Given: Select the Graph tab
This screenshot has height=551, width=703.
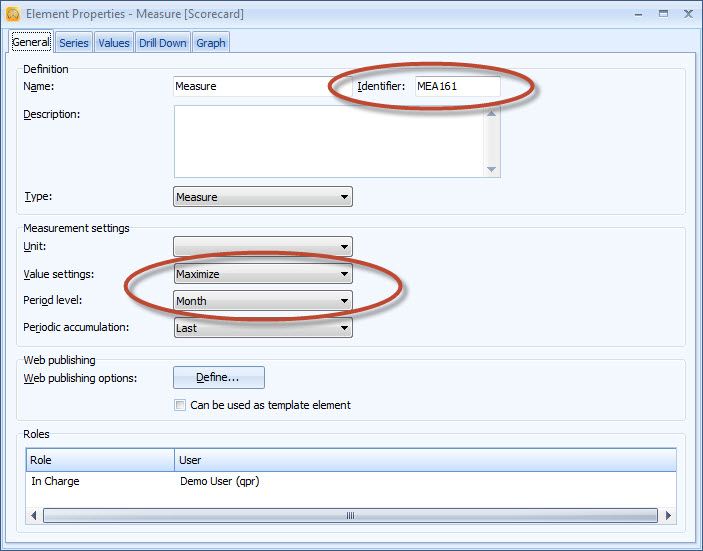Looking at the screenshot, I should tap(211, 43).
